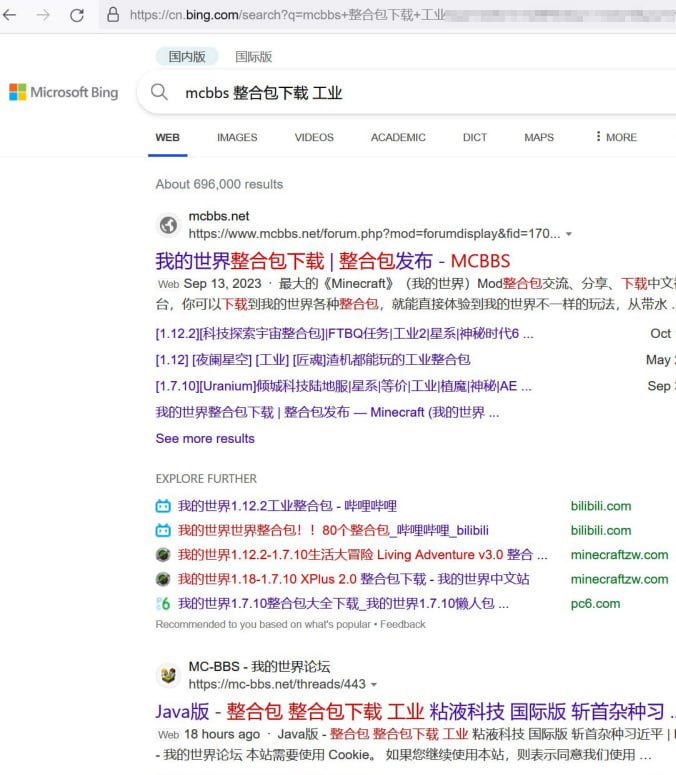Open 我的世界1.7.10整合包大全下载 link
This screenshot has width=676, height=775.
(343, 603)
